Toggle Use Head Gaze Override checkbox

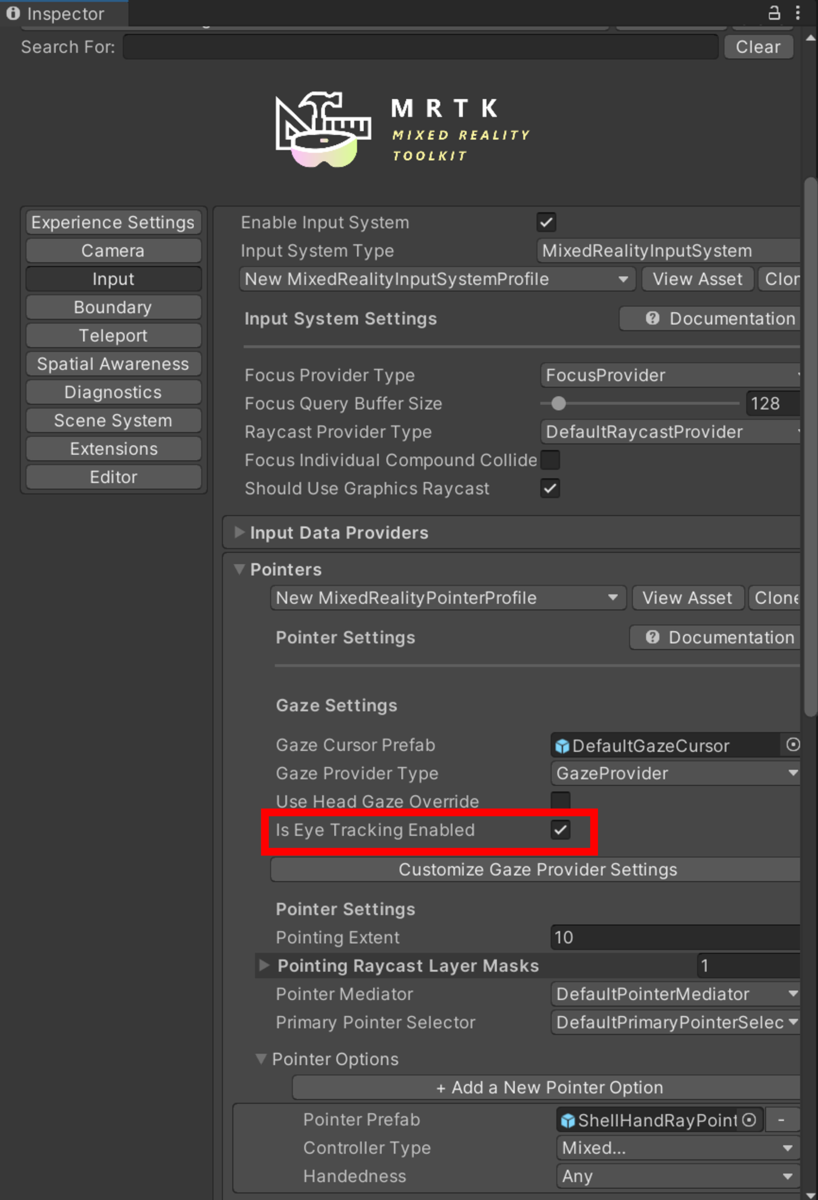[561, 801]
